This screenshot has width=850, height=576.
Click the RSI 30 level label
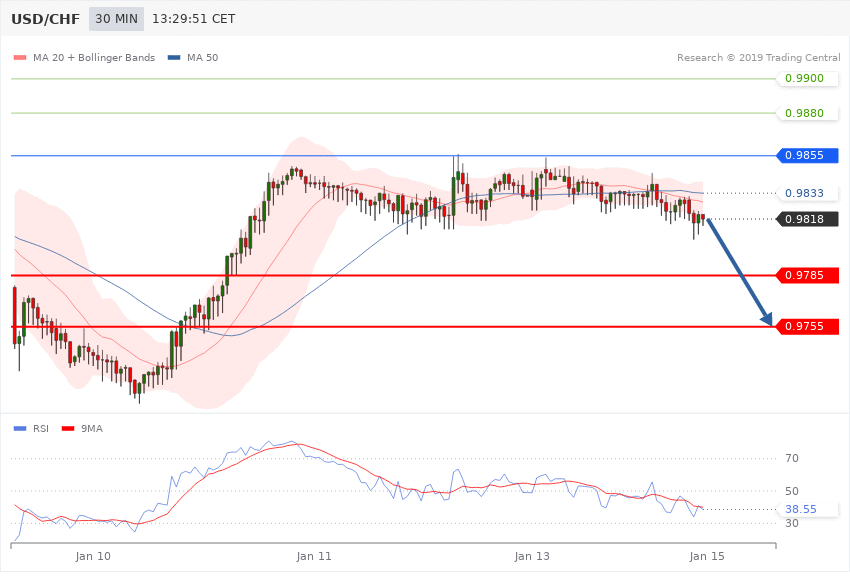point(792,523)
